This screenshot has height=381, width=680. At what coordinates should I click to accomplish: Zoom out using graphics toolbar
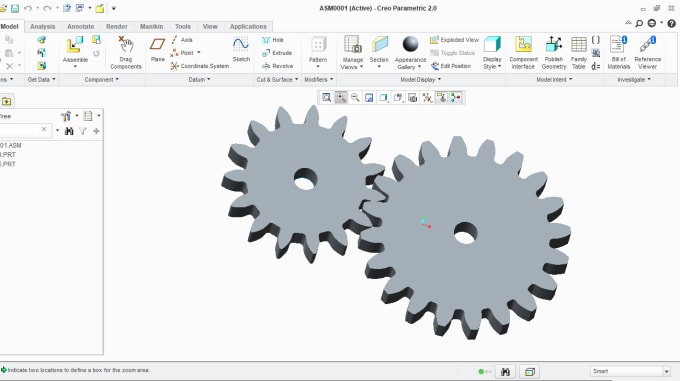pos(355,98)
